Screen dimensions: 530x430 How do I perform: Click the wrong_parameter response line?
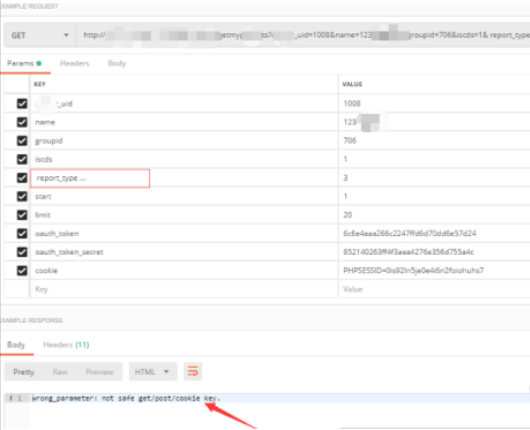click(126, 398)
